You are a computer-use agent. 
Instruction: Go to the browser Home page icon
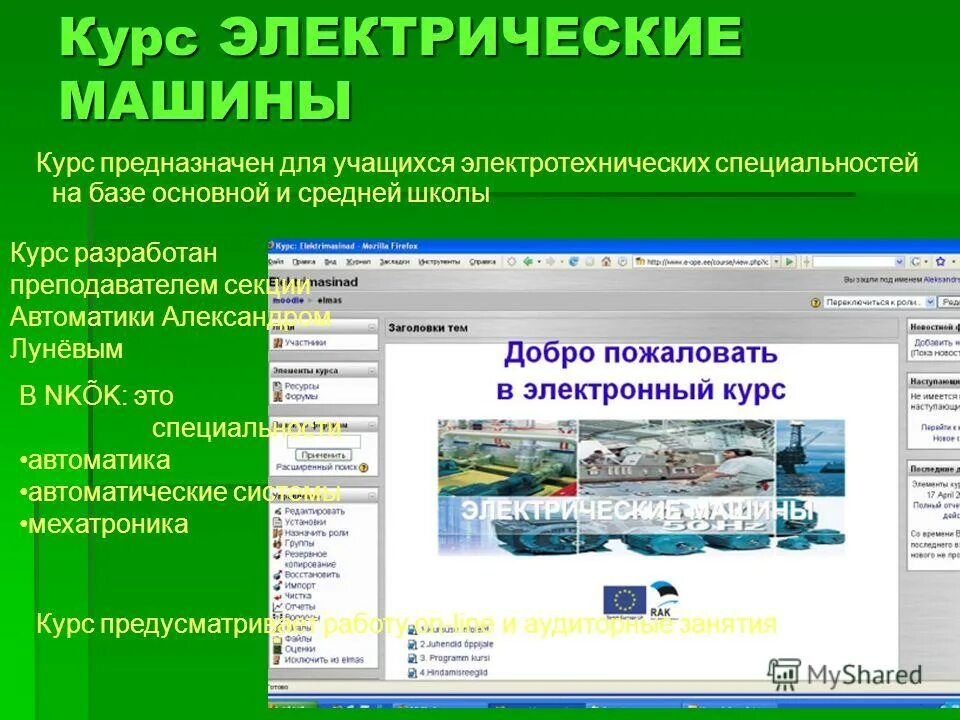coord(606,261)
